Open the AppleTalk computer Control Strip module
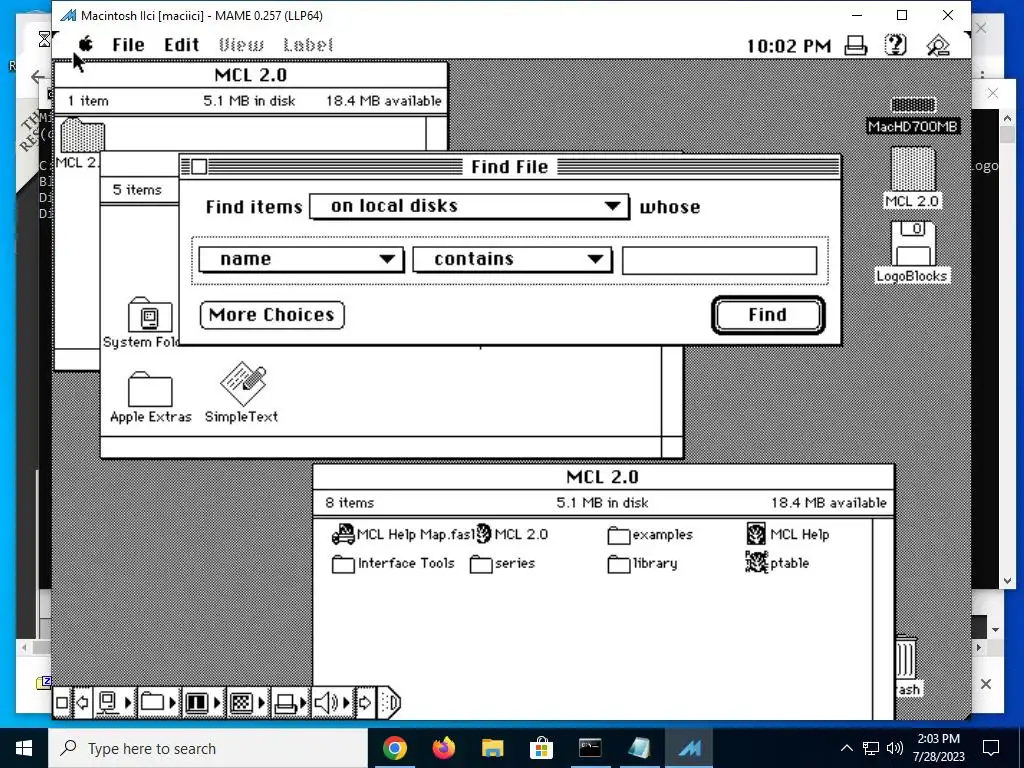The width and height of the screenshot is (1024, 768). coord(114,703)
